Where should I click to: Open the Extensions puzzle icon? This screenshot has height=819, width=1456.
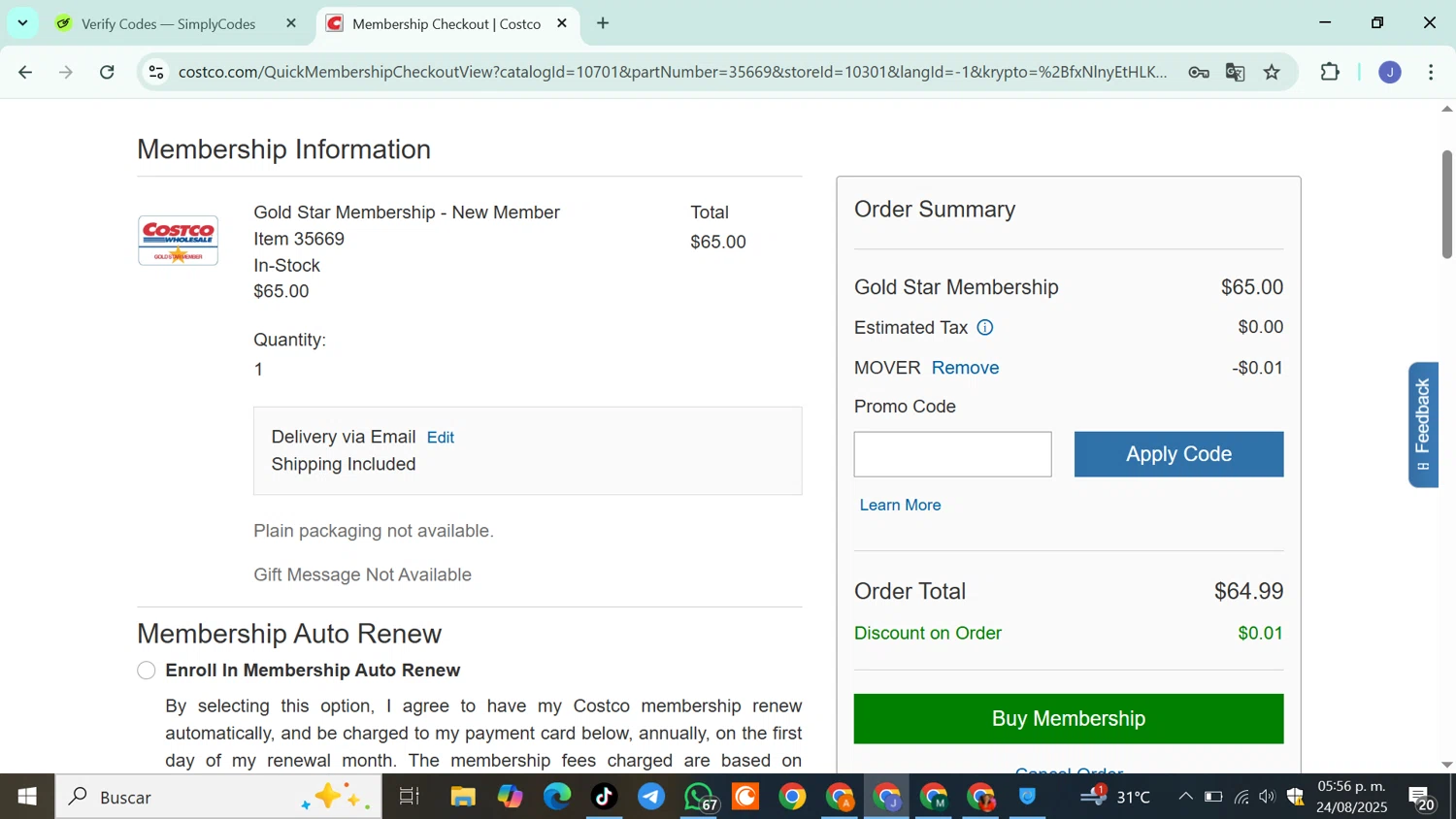coord(1330,72)
